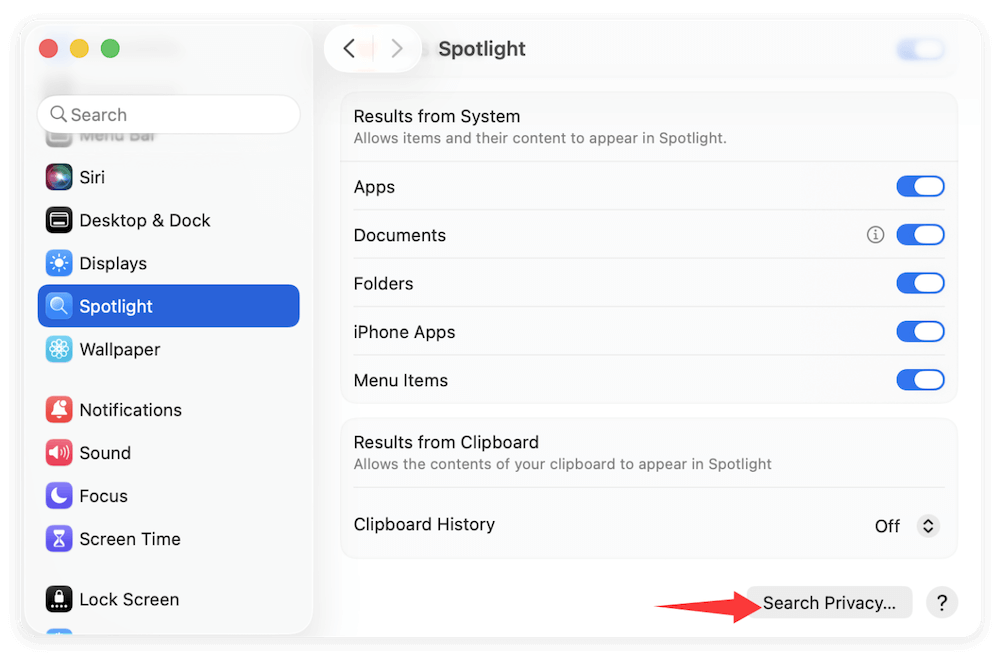
Task: Click the Screen Time sidebar icon
Action: point(58,538)
